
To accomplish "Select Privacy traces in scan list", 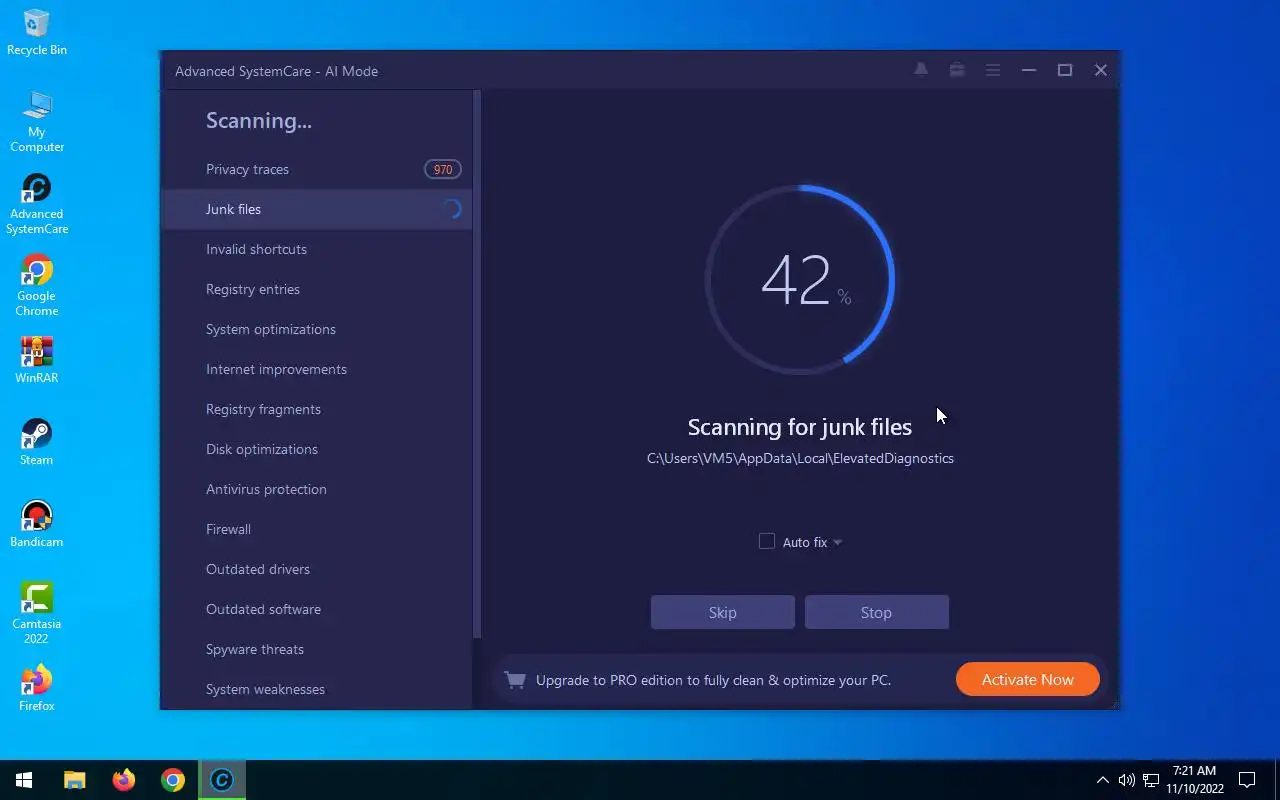I will 317,169.
